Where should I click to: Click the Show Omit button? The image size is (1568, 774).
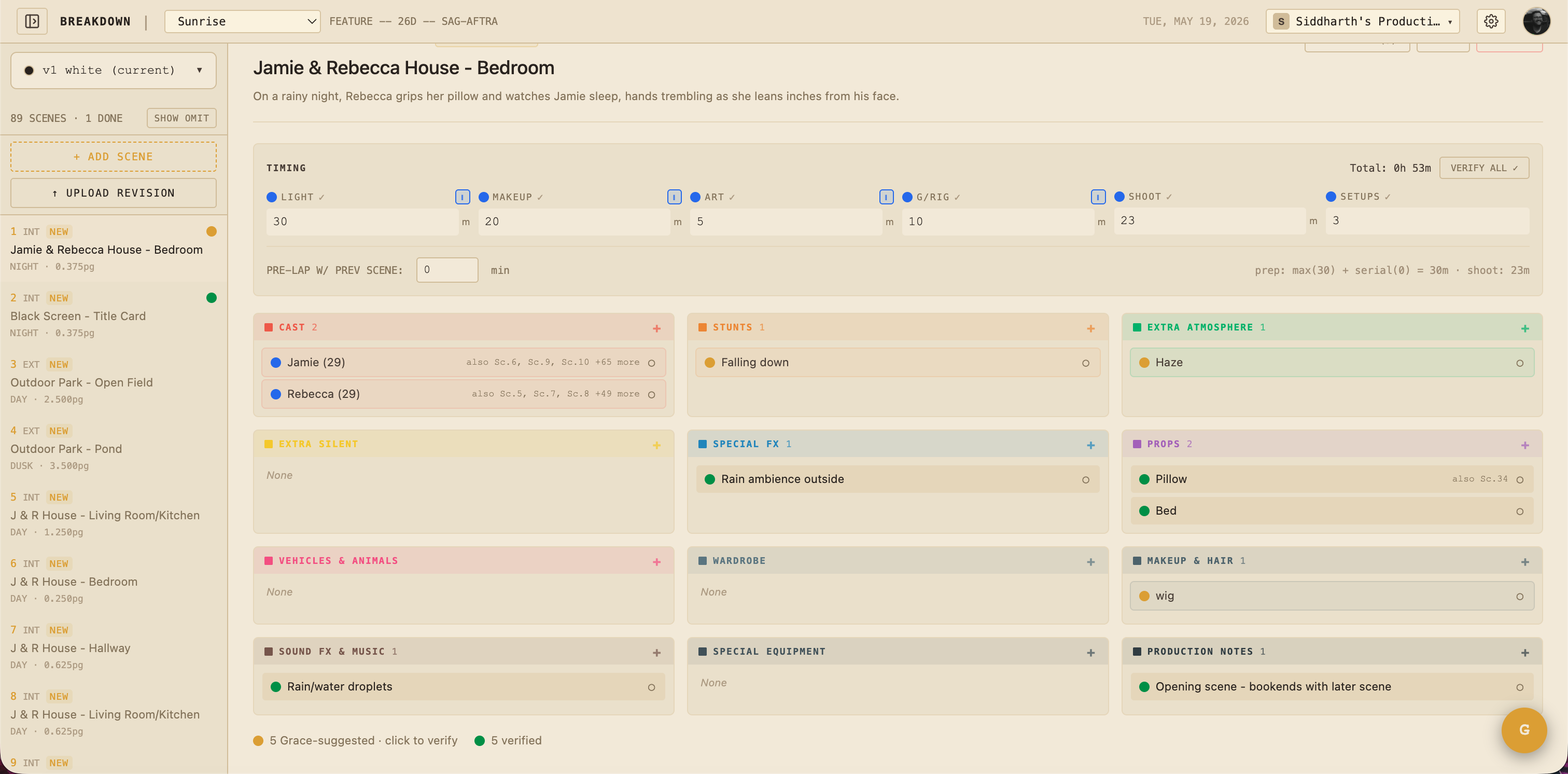(181, 118)
